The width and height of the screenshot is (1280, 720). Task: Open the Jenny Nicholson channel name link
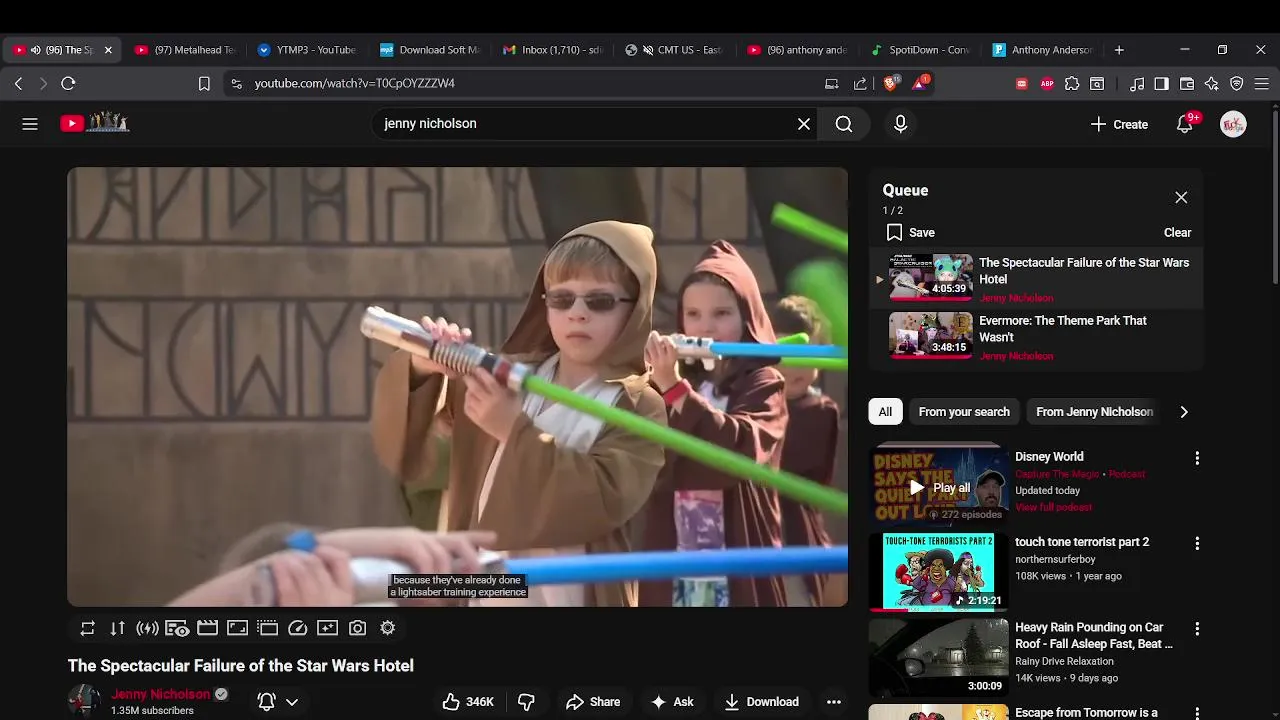(x=161, y=694)
